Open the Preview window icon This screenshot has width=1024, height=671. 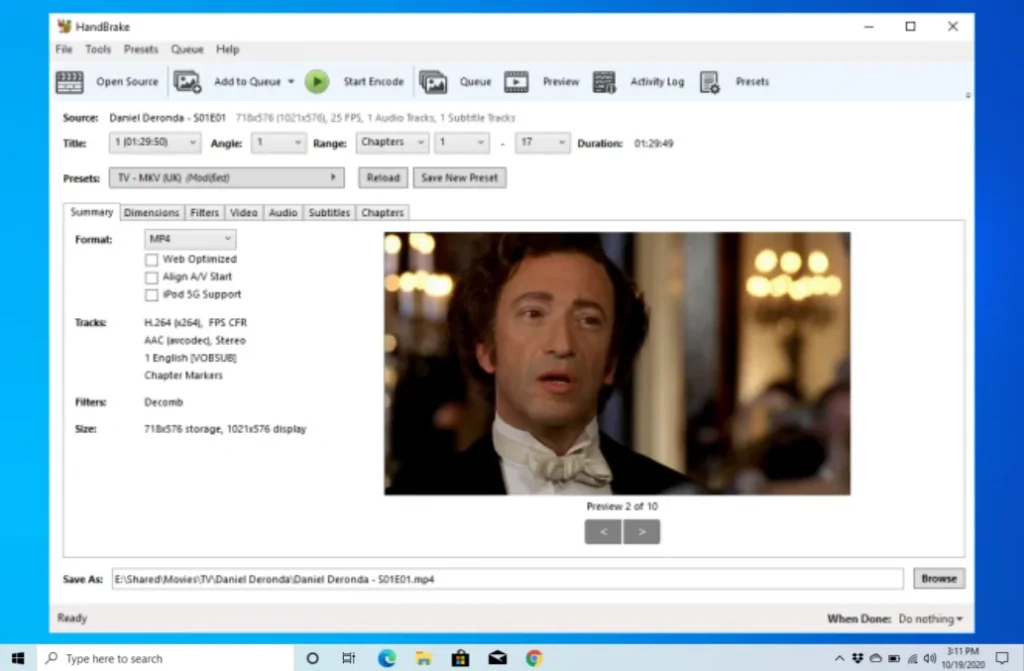point(517,81)
